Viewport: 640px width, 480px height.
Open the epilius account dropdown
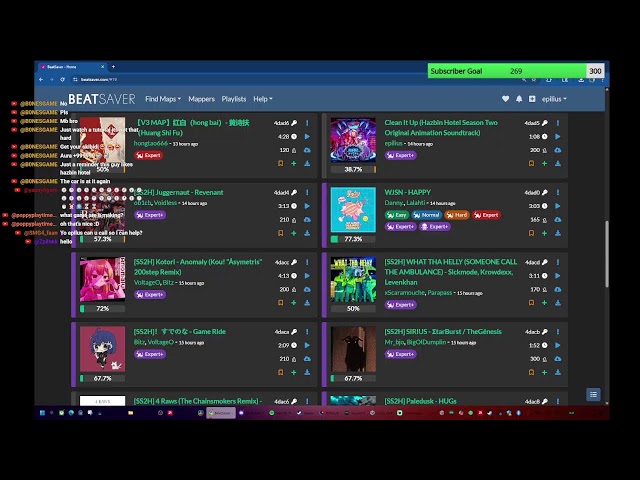click(554, 99)
